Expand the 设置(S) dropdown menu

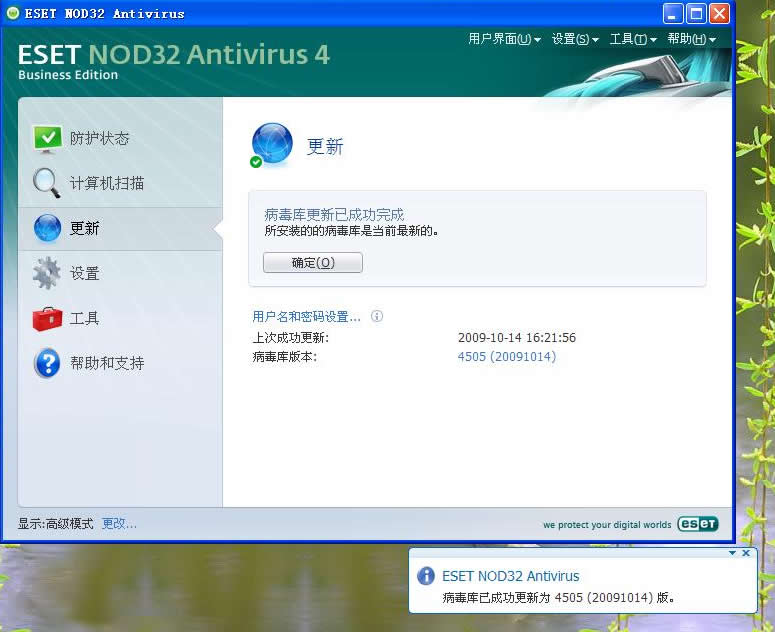coord(575,39)
